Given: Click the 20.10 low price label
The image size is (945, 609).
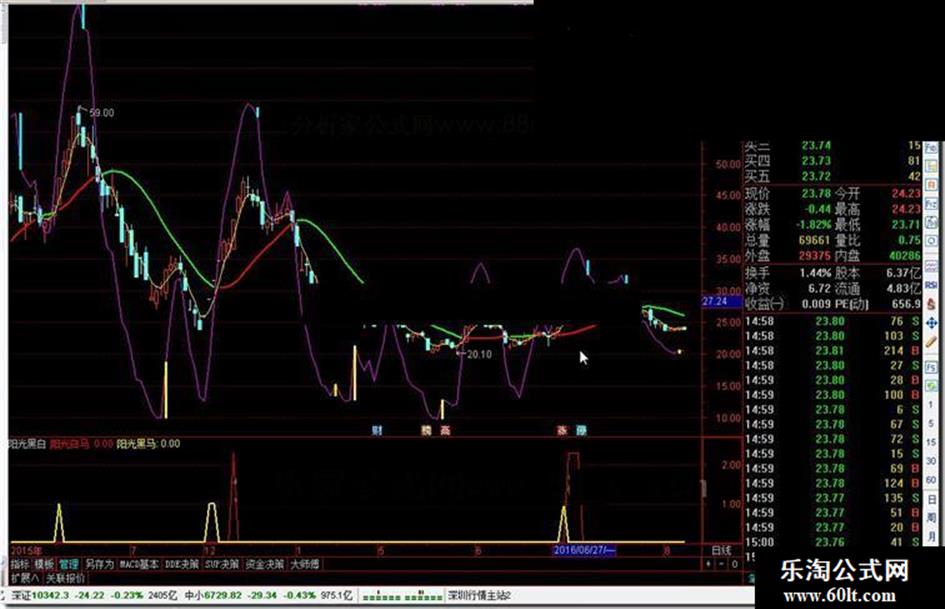Looking at the screenshot, I should click(x=479, y=355).
